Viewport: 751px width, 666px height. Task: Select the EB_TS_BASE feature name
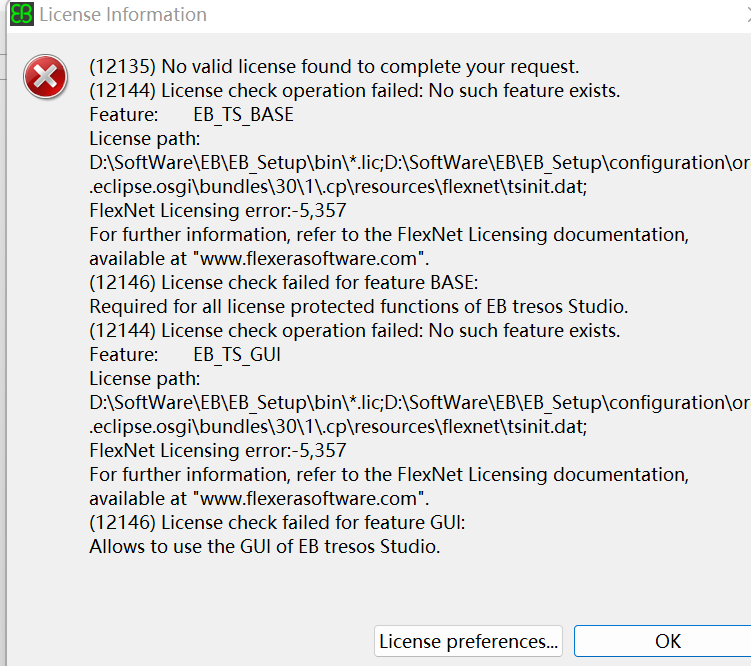(244, 115)
